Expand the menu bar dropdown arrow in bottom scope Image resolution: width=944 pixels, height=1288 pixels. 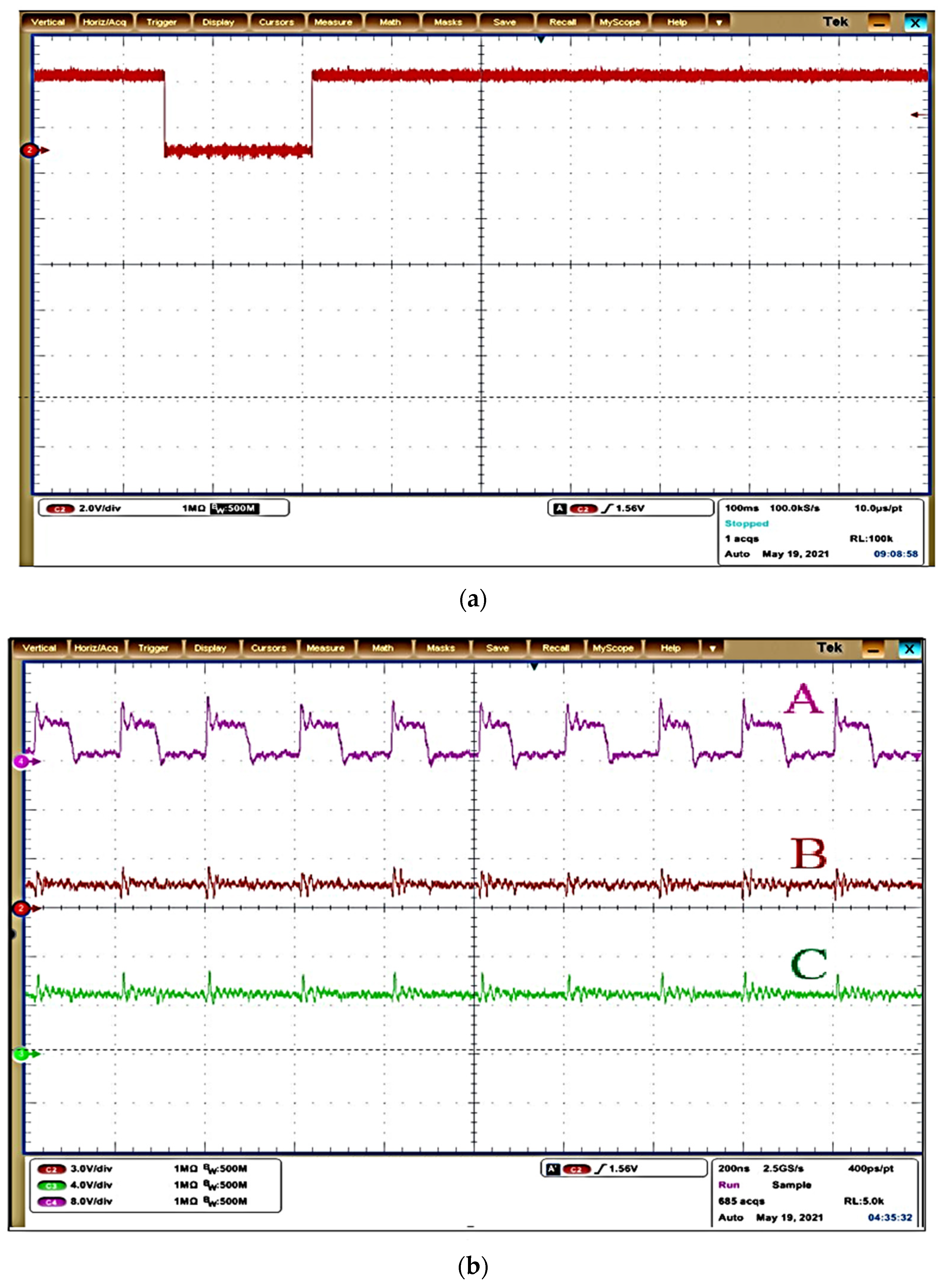click(x=712, y=648)
